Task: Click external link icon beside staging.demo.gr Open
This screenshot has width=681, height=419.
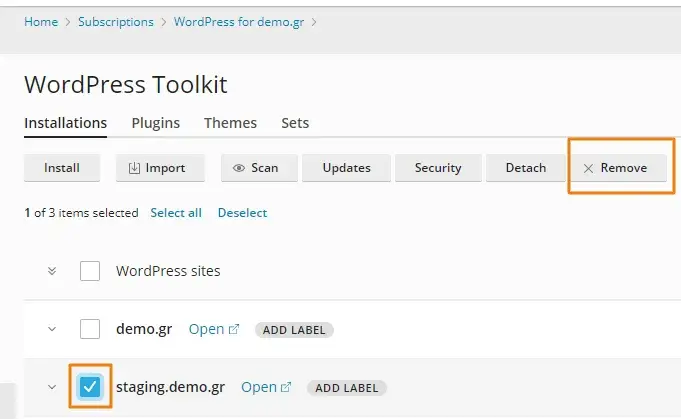Action: [x=286, y=387]
